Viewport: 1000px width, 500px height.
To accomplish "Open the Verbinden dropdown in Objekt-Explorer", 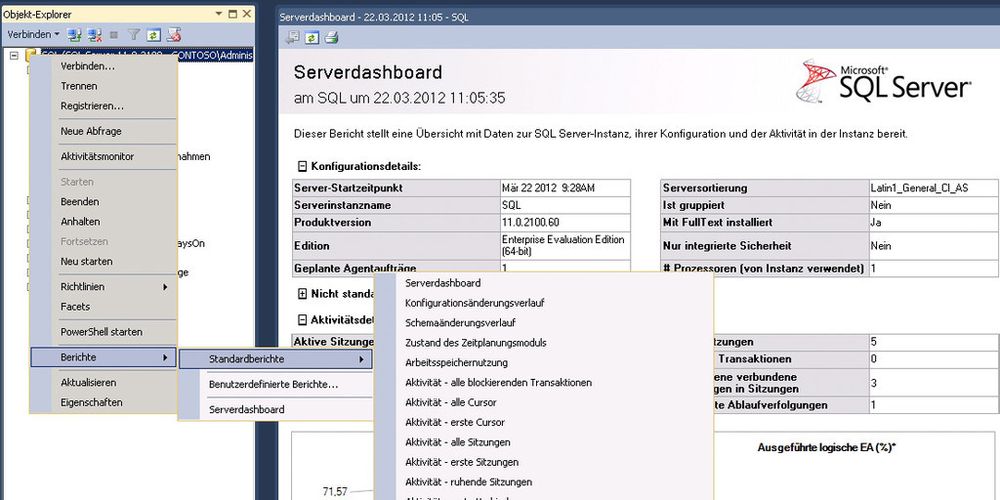I will 33,34.
